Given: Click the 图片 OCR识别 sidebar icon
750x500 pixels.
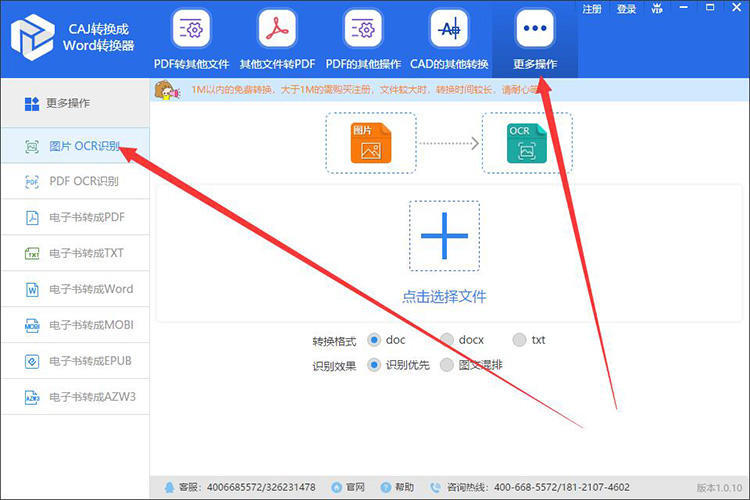Looking at the screenshot, I should point(32,146).
